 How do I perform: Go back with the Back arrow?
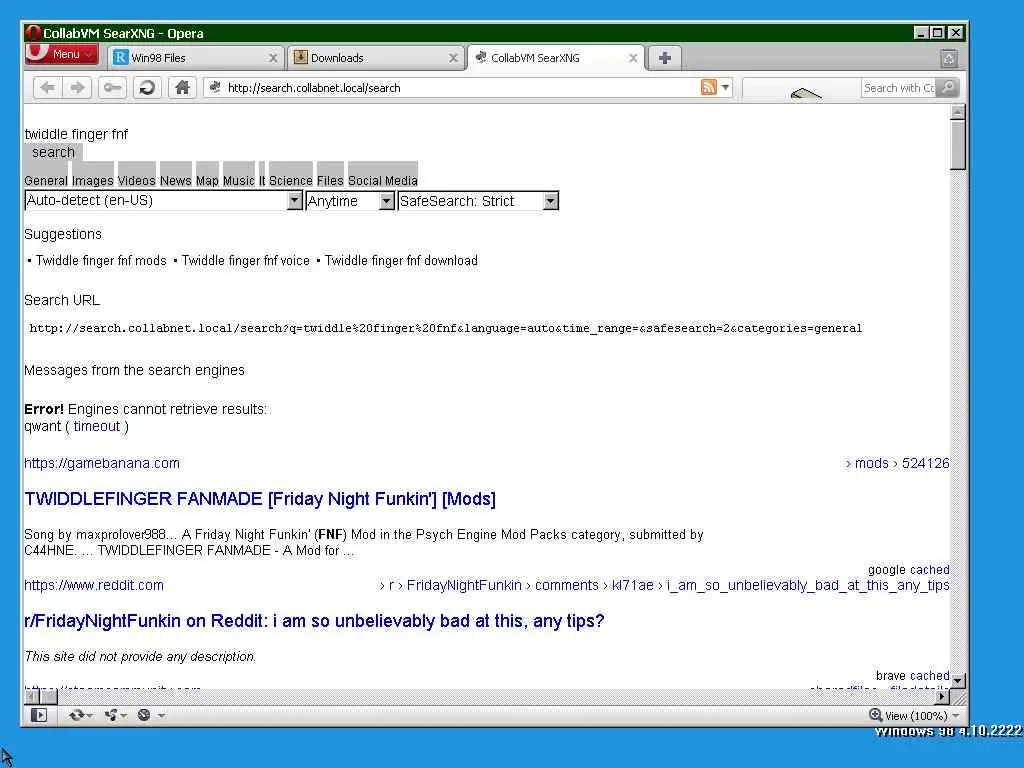pos(47,88)
